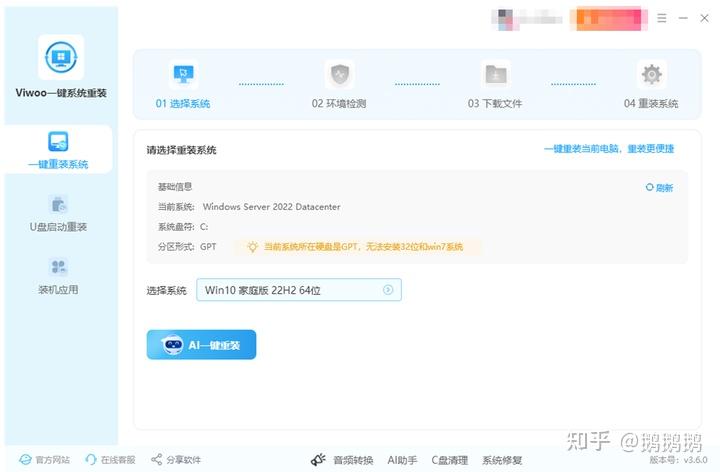Viewport: 720px width, 472px height.
Task: Click the 分享软件 share link
Action: [x=176, y=460]
